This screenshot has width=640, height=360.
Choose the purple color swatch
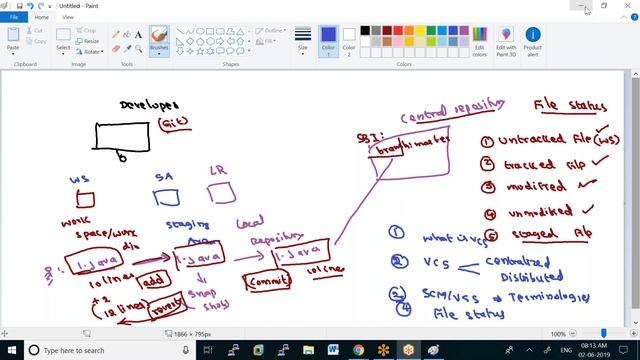(x=464, y=30)
